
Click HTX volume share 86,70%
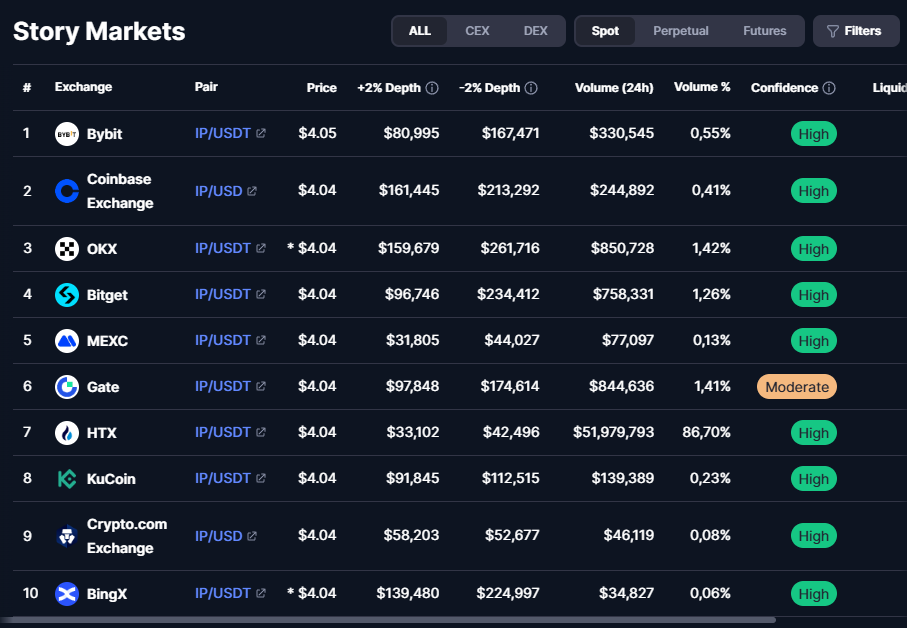(x=706, y=432)
